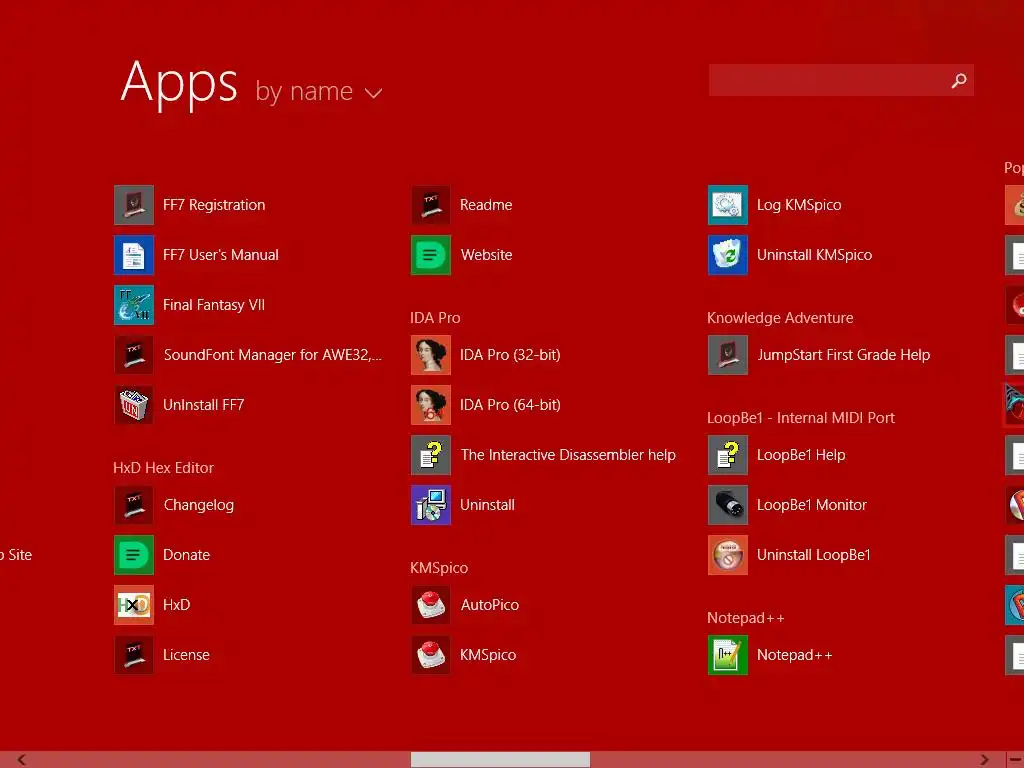Click the 'JumpStart First Grade Help' label
This screenshot has width=1024, height=768.
tap(843, 355)
